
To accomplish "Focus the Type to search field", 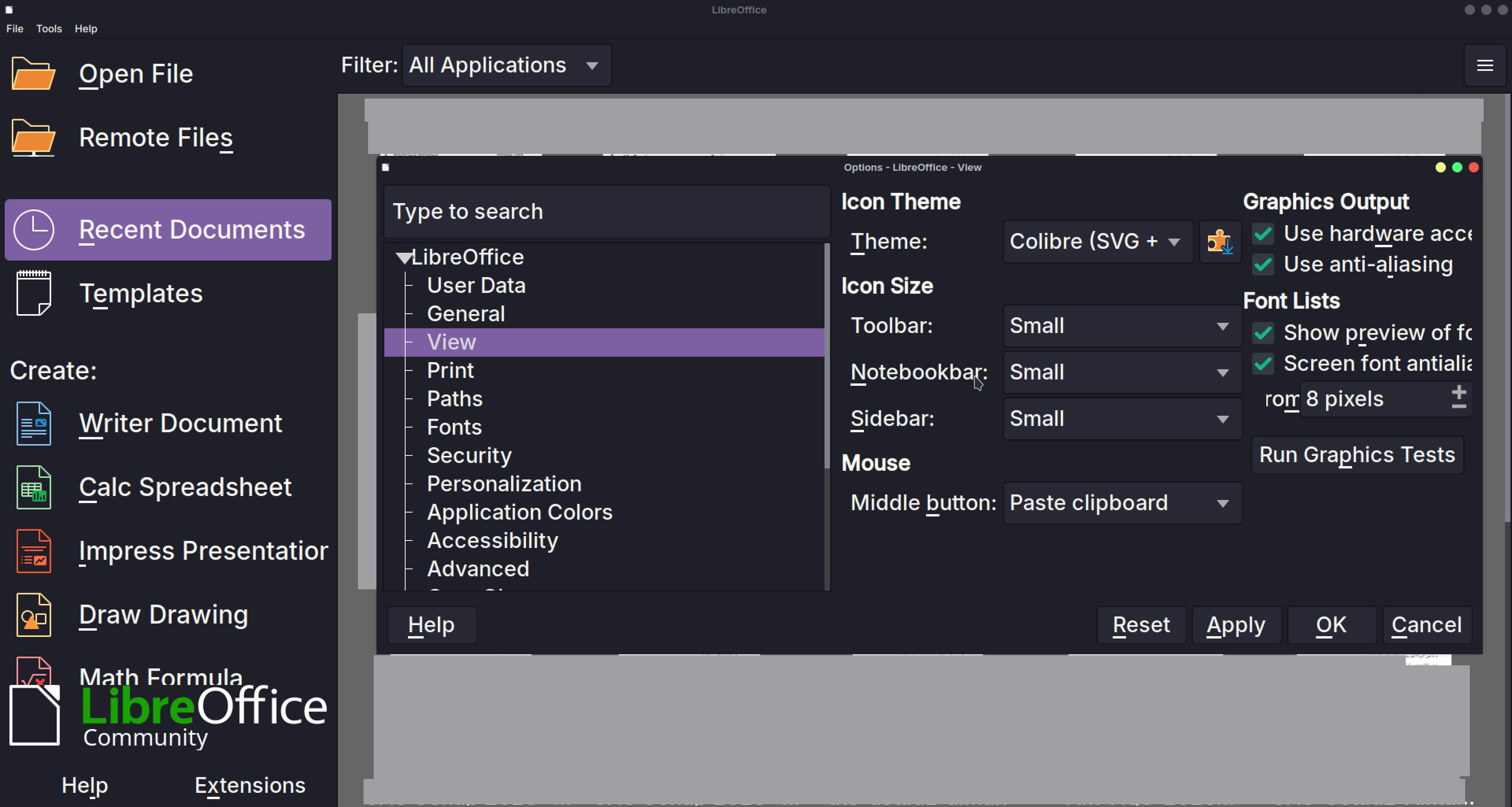I will coord(606,211).
